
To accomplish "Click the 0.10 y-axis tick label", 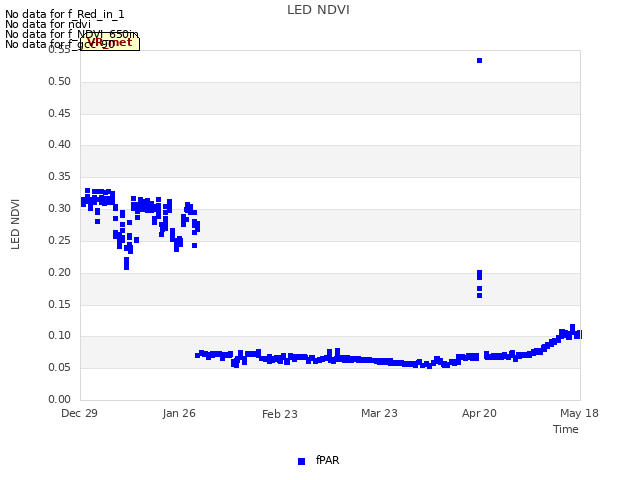I will tap(60, 336).
